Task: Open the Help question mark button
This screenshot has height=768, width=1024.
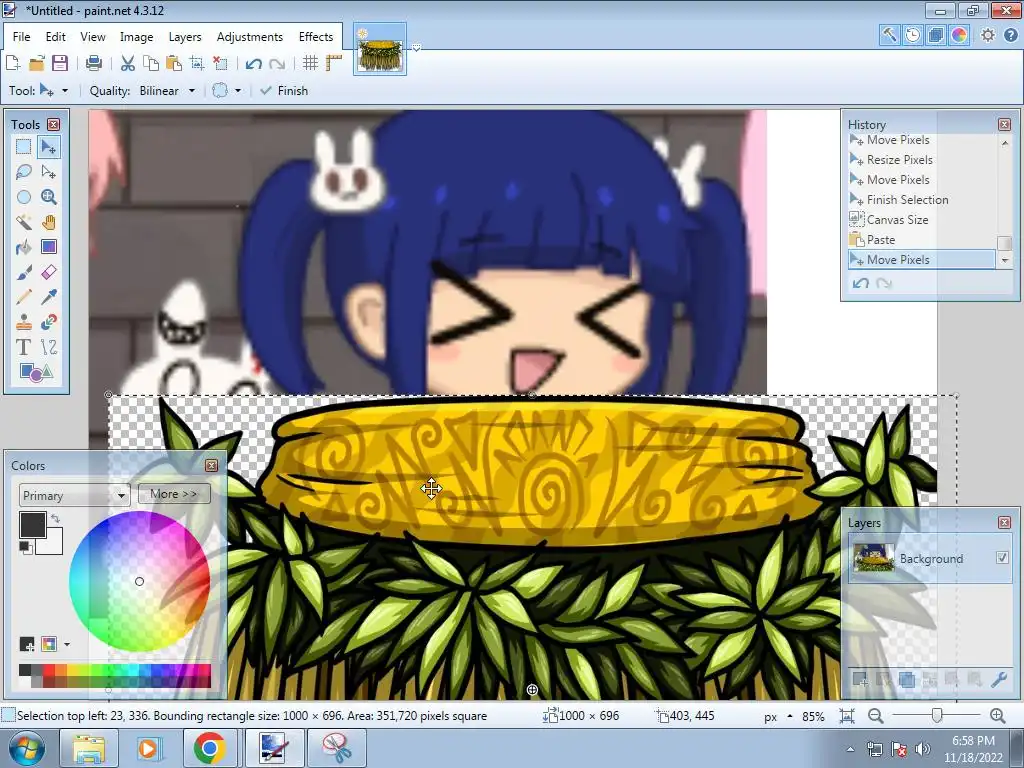Action: tap(1010, 35)
